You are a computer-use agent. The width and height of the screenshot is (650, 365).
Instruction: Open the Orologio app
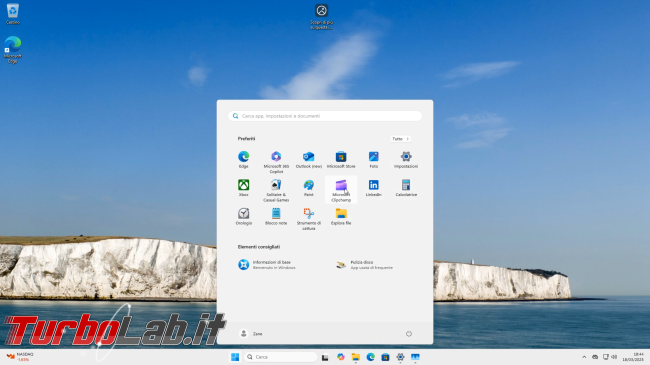click(x=243, y=216)
